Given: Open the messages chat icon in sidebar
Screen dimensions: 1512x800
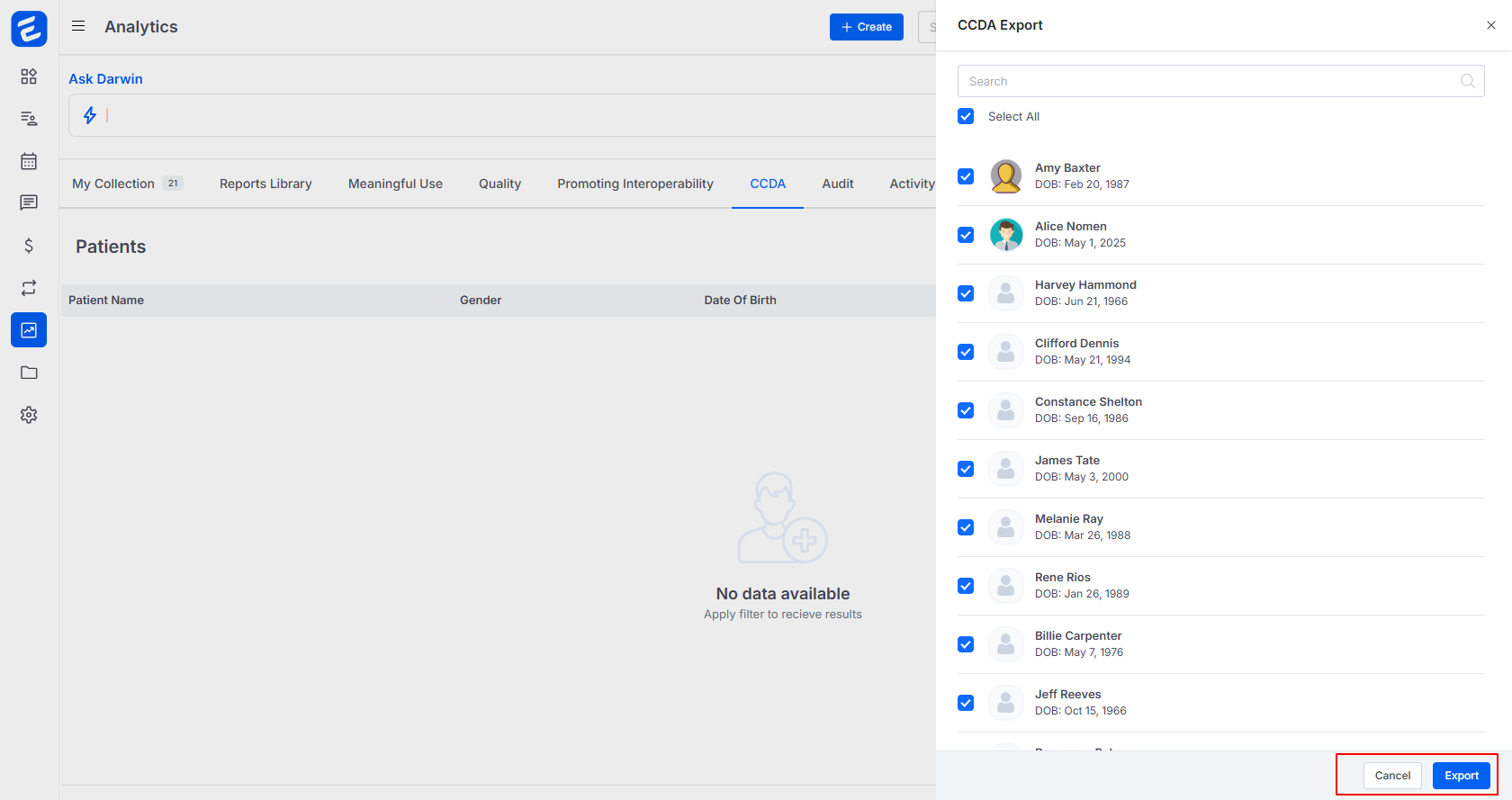Looking at the screenshot, I should click(29, 202).
